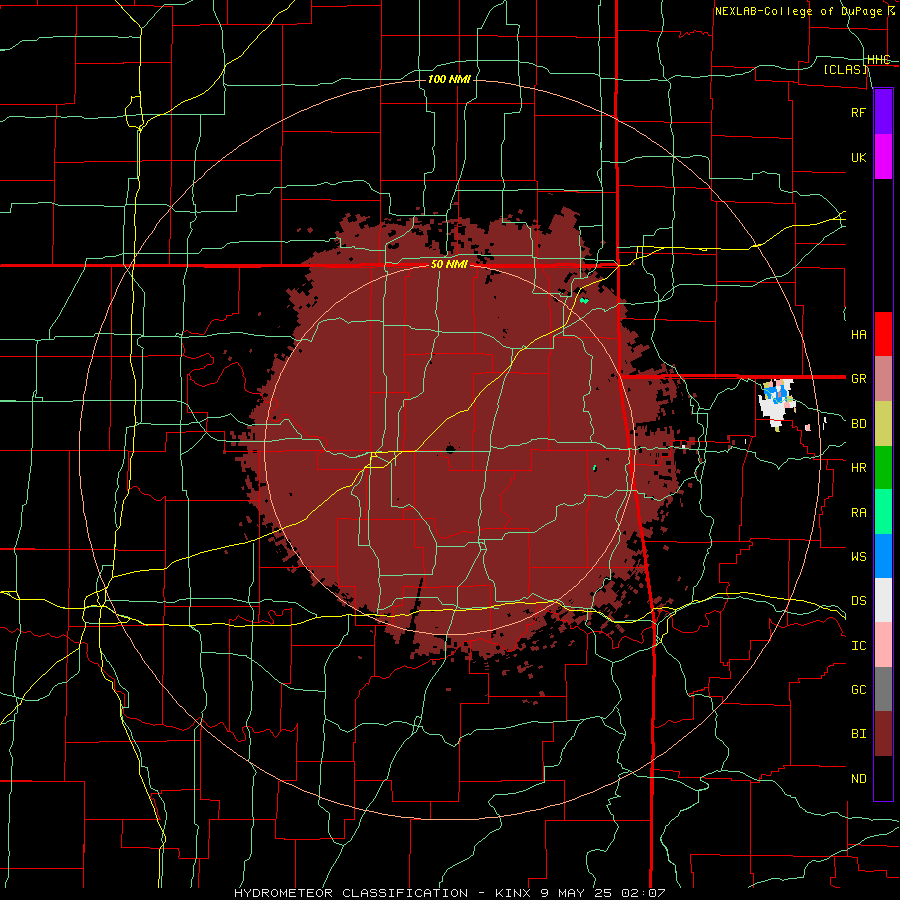The image size is (900, 900).
Task: Click the GC gray color swatch
Action: coord(883,689)
